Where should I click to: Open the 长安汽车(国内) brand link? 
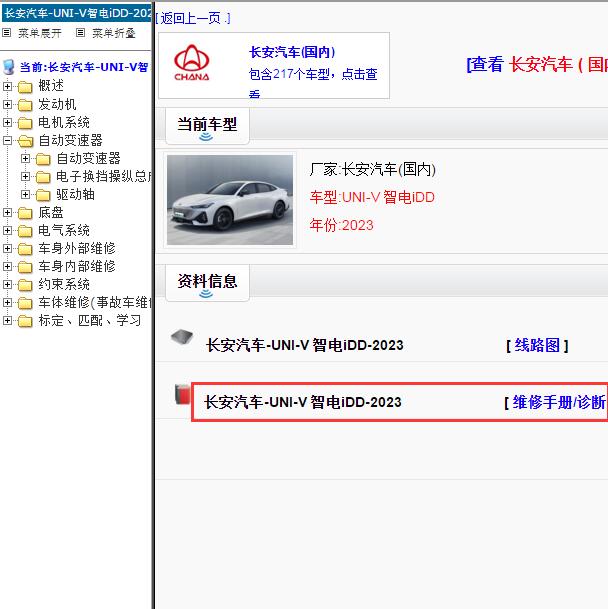click(292, 52)
